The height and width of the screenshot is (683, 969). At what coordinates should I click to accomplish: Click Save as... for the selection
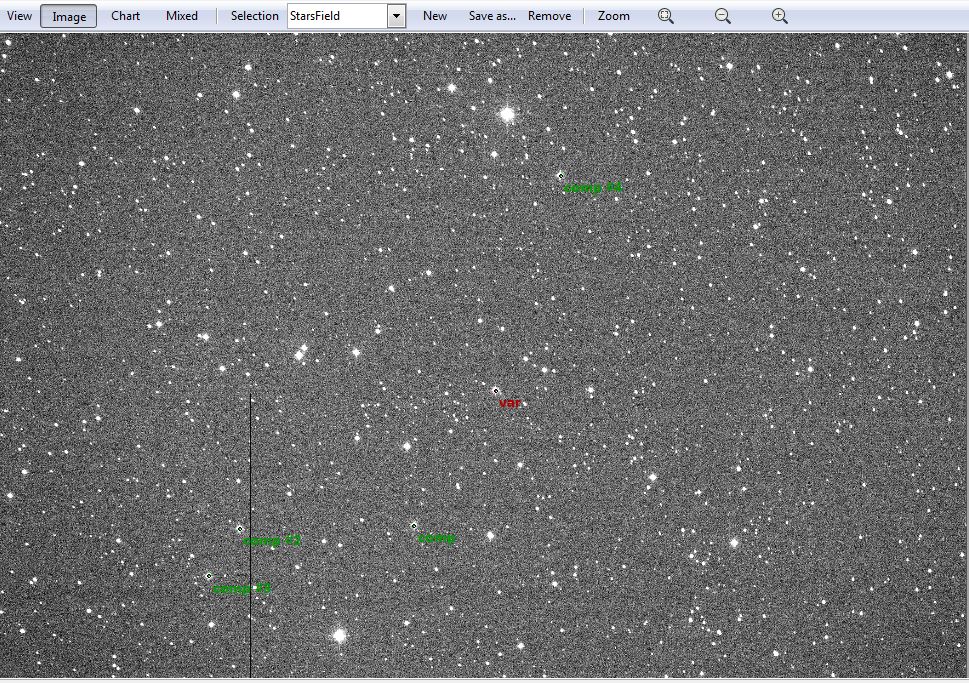coord(492,16)
